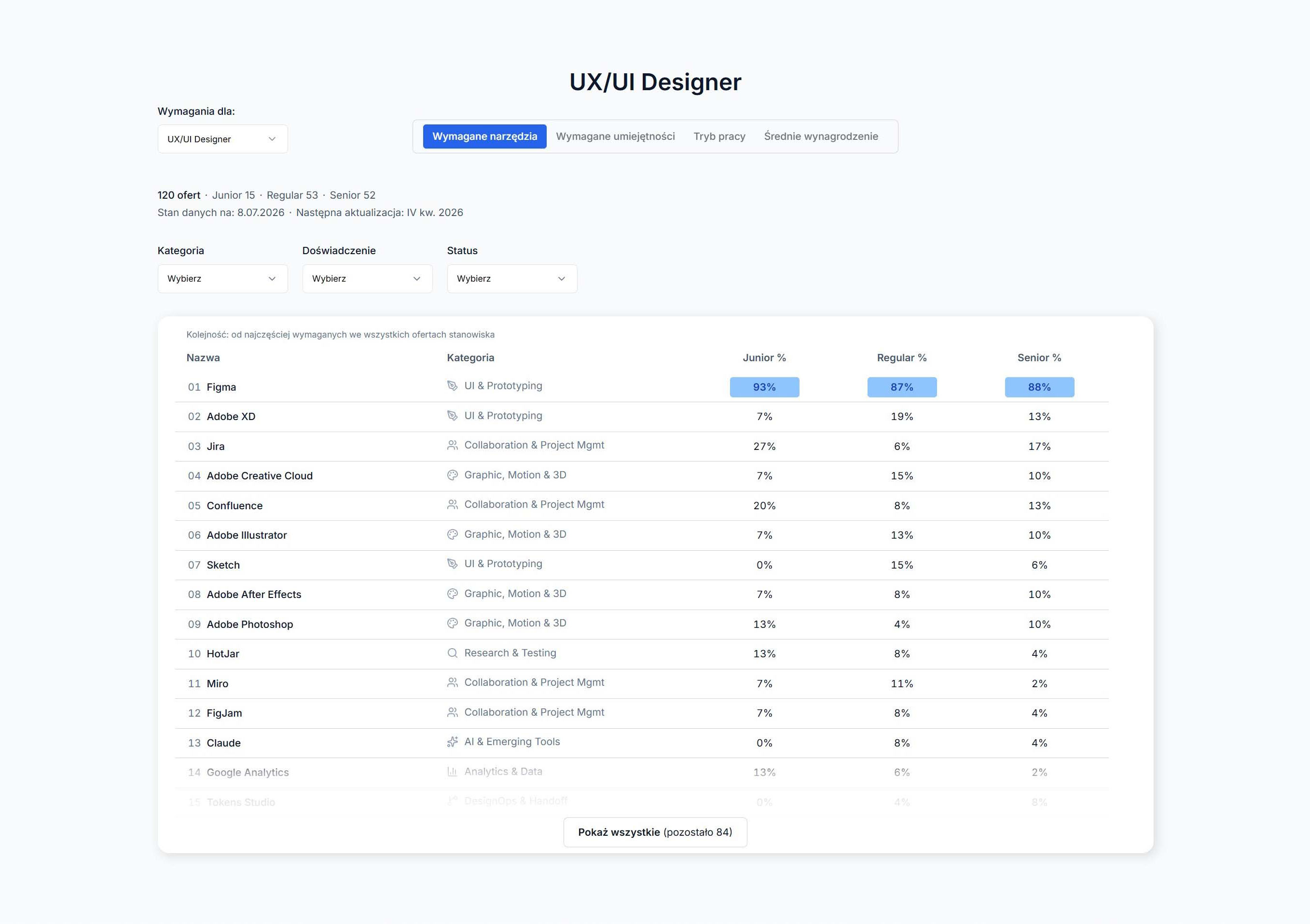Click the Adobe Creative Cloud name
Image resolution: width=1310 pixels, height=924 pixels.
(260, 476)
